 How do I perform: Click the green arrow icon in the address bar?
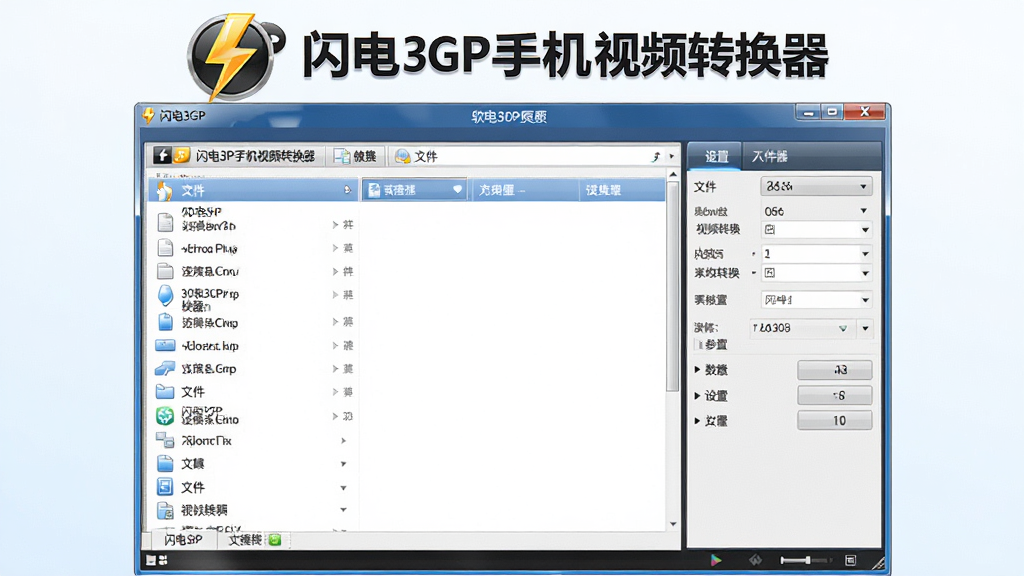click(656, 157)
